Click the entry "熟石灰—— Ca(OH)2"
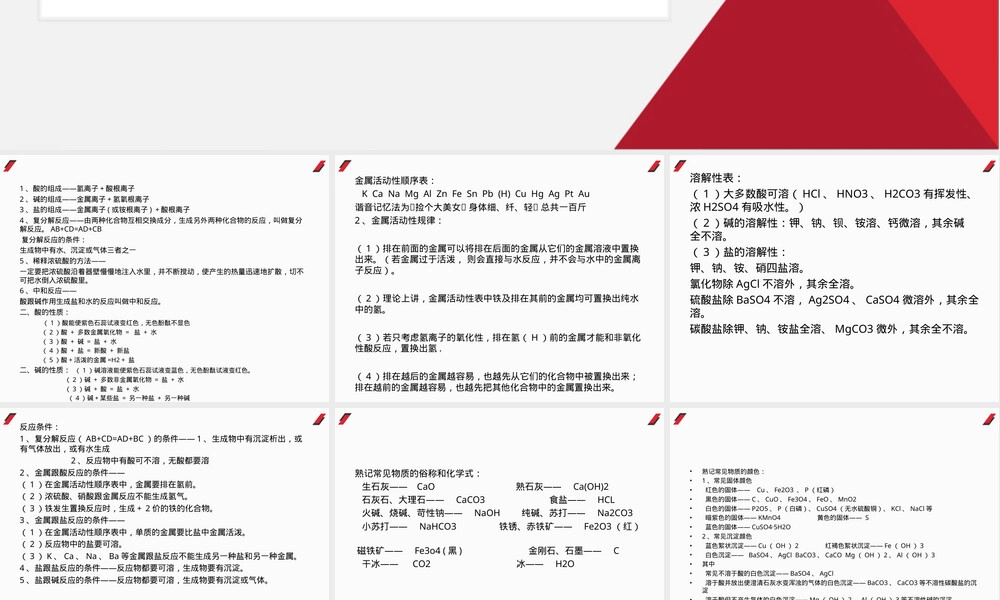Screen dimensions: 1000x600 562,487
